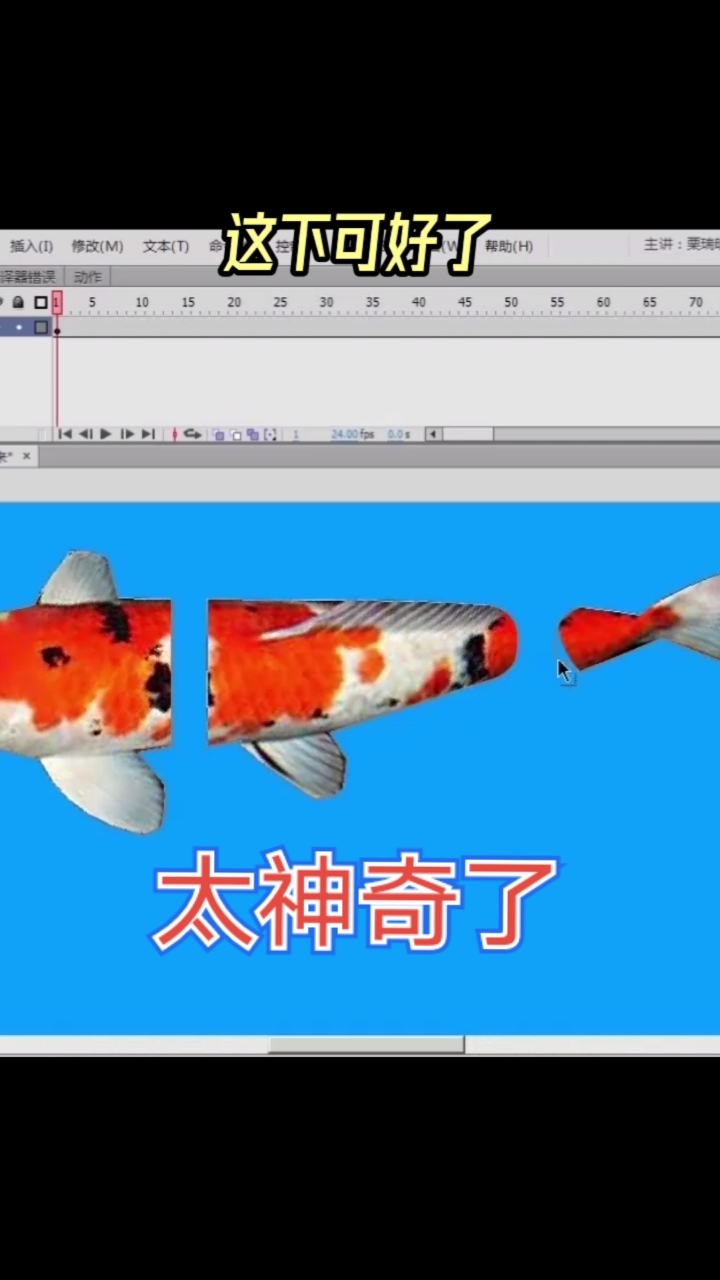720x1280 pixels.
Task: Click the current frame number 1 field
Action: 296,435
